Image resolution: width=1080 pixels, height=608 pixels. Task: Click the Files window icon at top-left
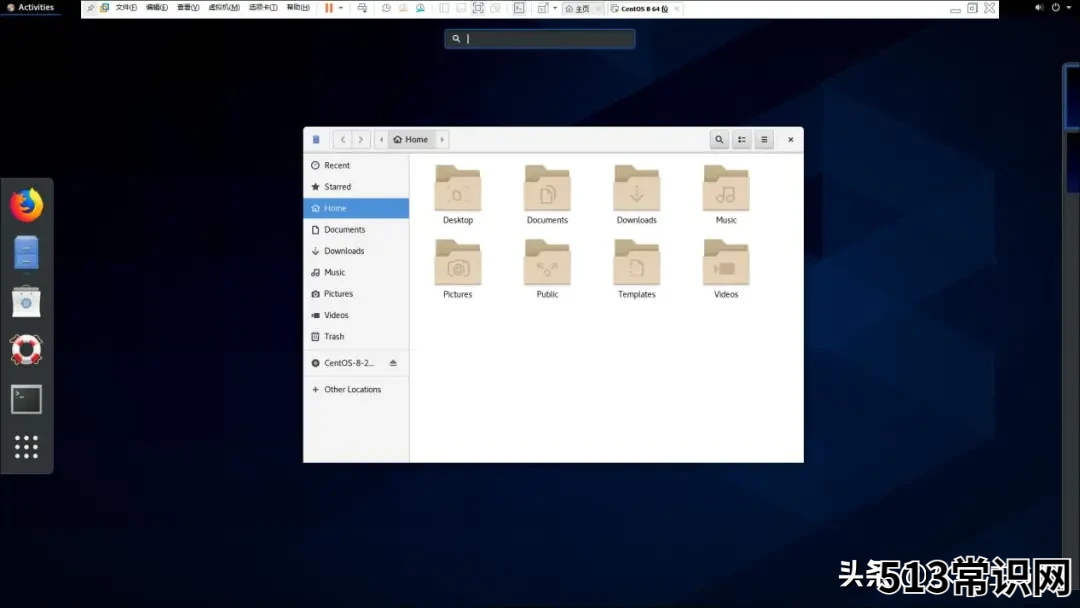click(x=316, y=140)
